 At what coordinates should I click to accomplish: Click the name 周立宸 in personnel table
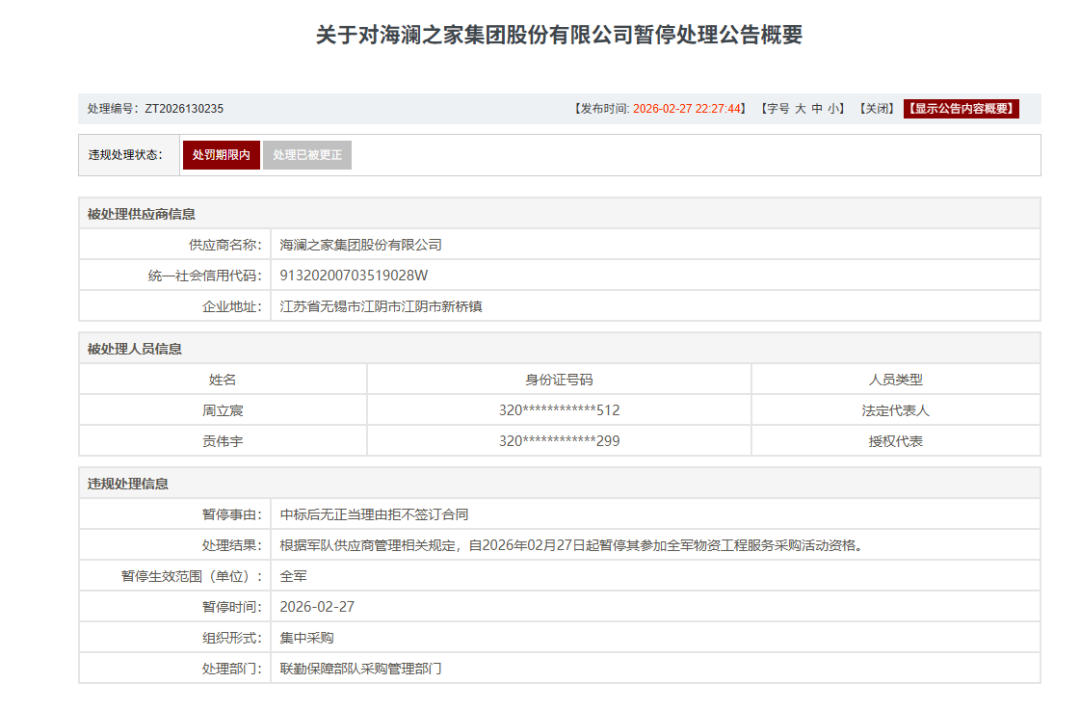point(222,411)
